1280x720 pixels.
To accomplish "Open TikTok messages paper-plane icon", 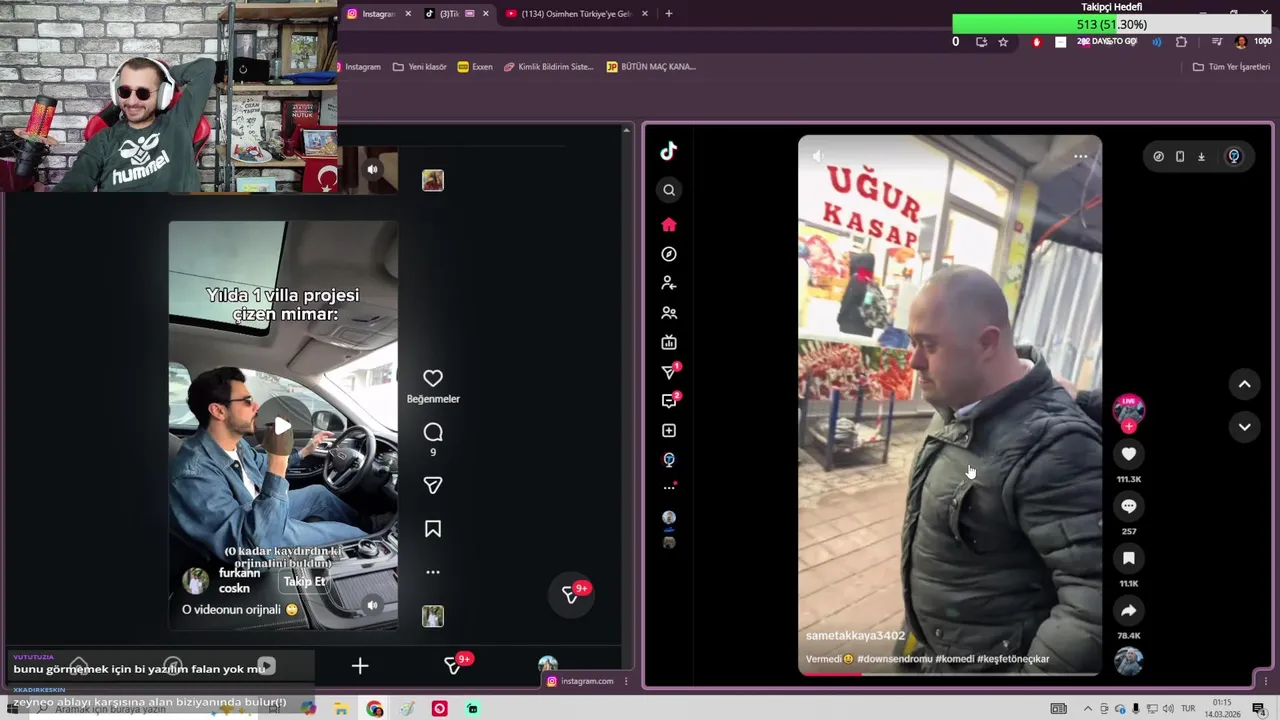I will coord(669,372).
